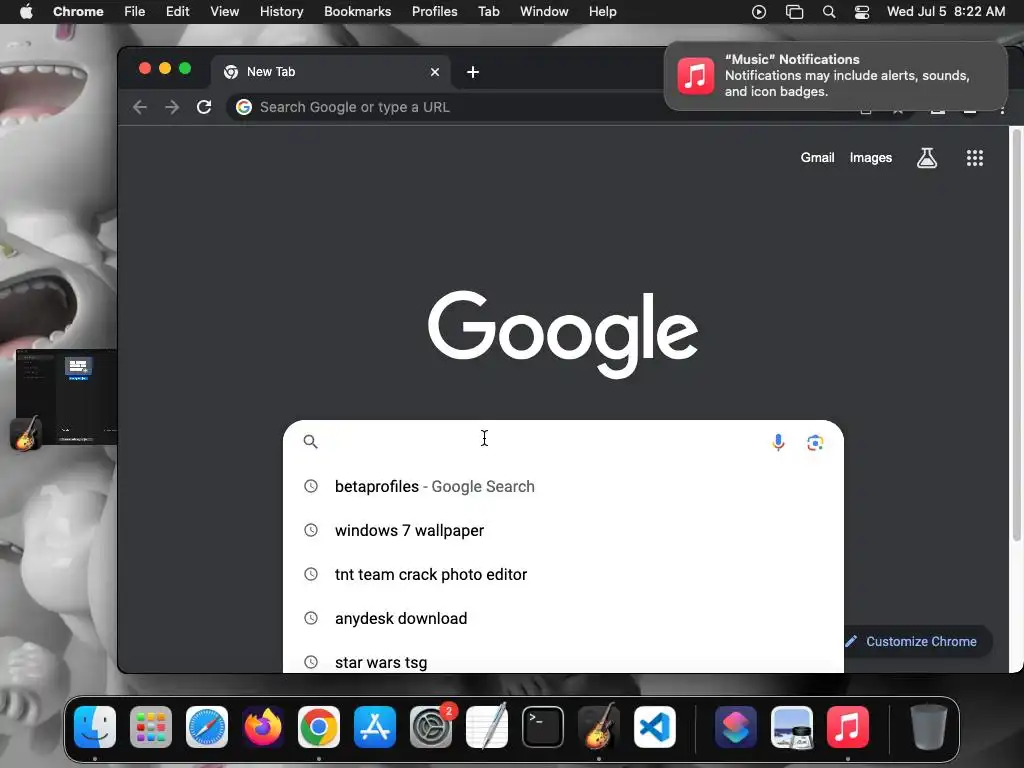Viewport: 1024px width, 768px height.
Task: Select the New Tab tab
Action: tap(330, 72)
